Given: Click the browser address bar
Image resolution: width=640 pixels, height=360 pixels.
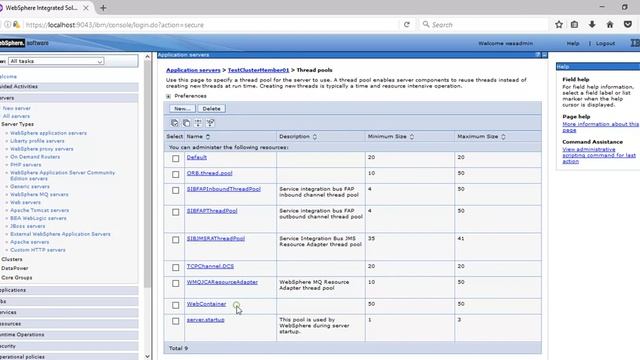Looking at the screenshot, I should (x=210, y=25).
